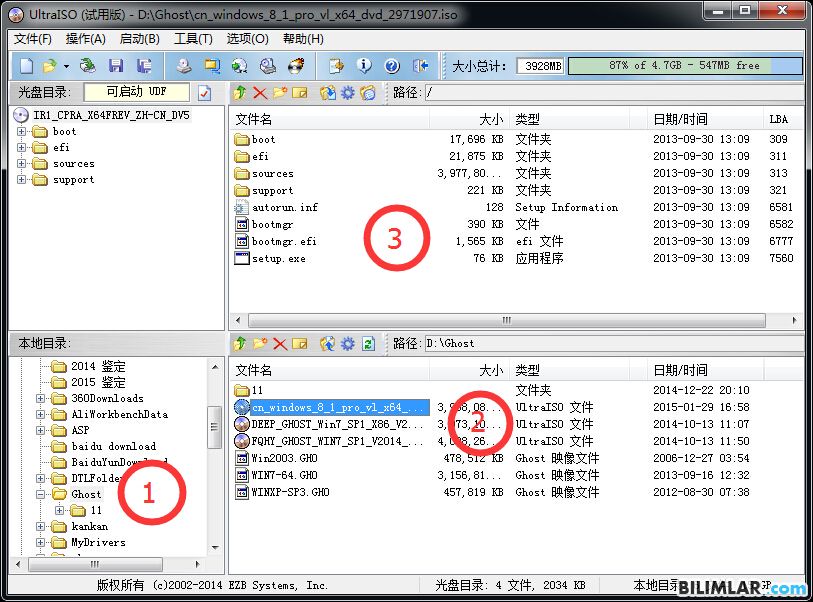Click Extract icon in disc pane toolbar

click(x=328, y=93)
